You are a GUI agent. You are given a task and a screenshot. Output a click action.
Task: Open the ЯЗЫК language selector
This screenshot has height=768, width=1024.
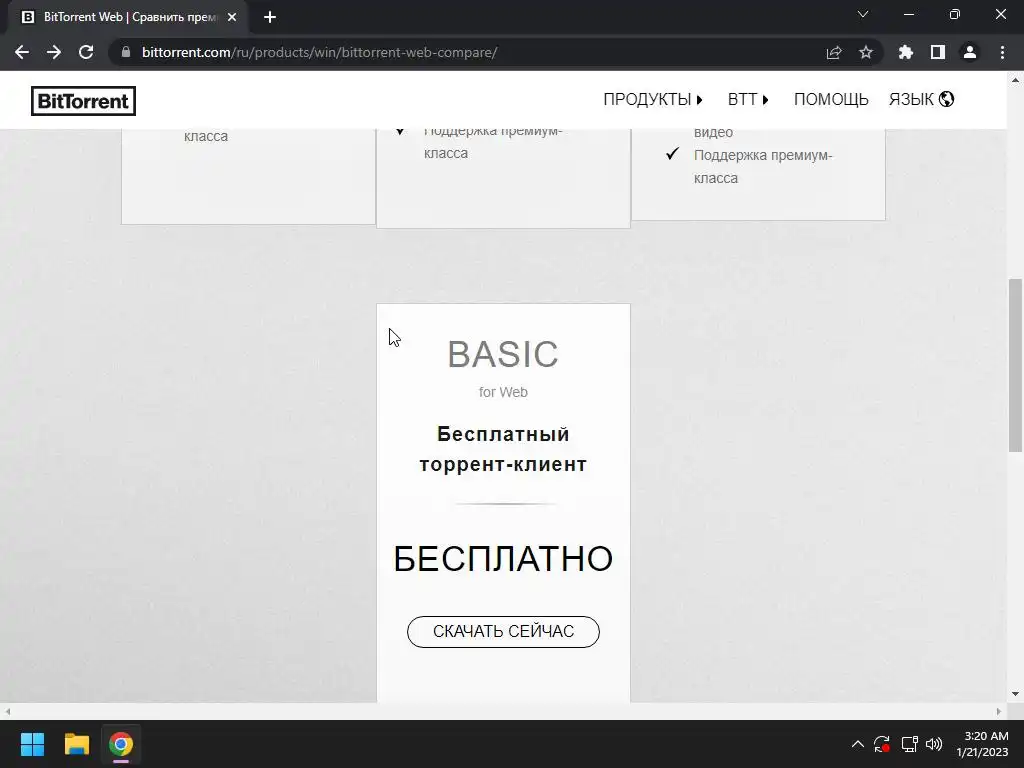(921, 99)
